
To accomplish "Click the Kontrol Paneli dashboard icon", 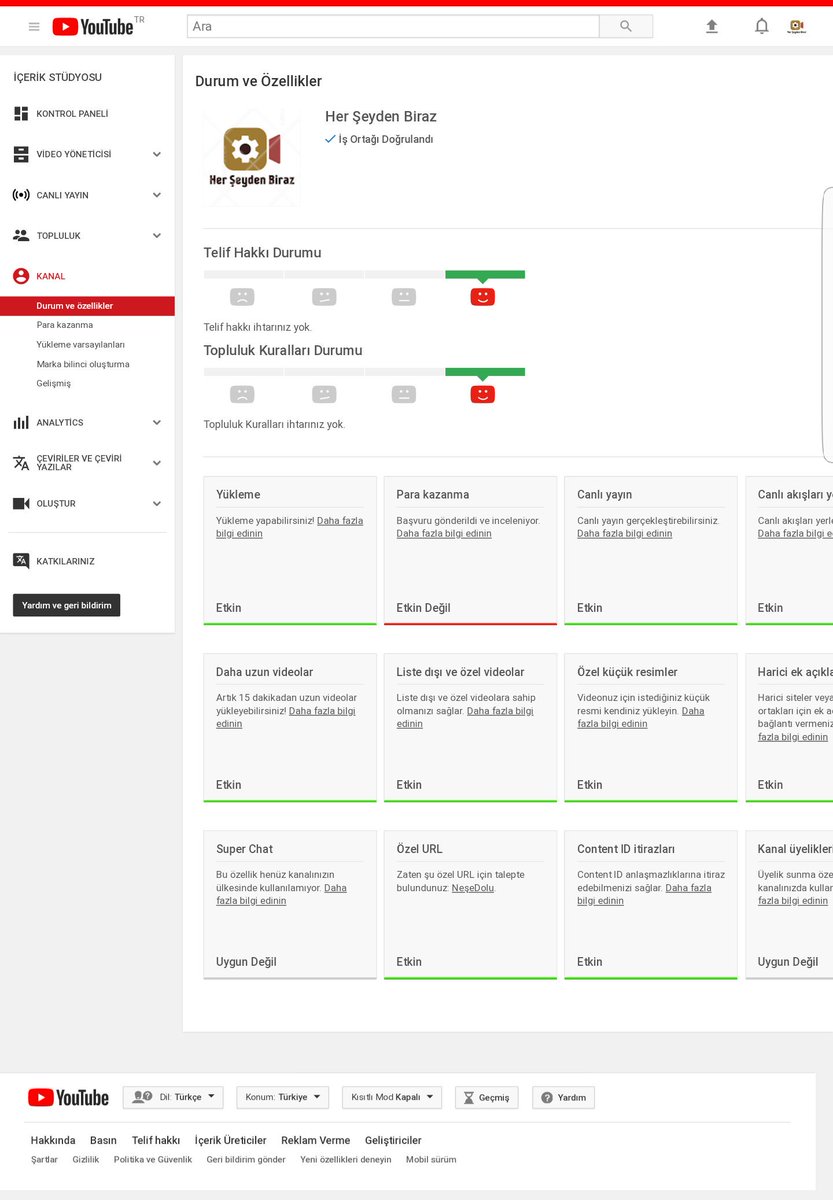I will click(x=21, y=114).
